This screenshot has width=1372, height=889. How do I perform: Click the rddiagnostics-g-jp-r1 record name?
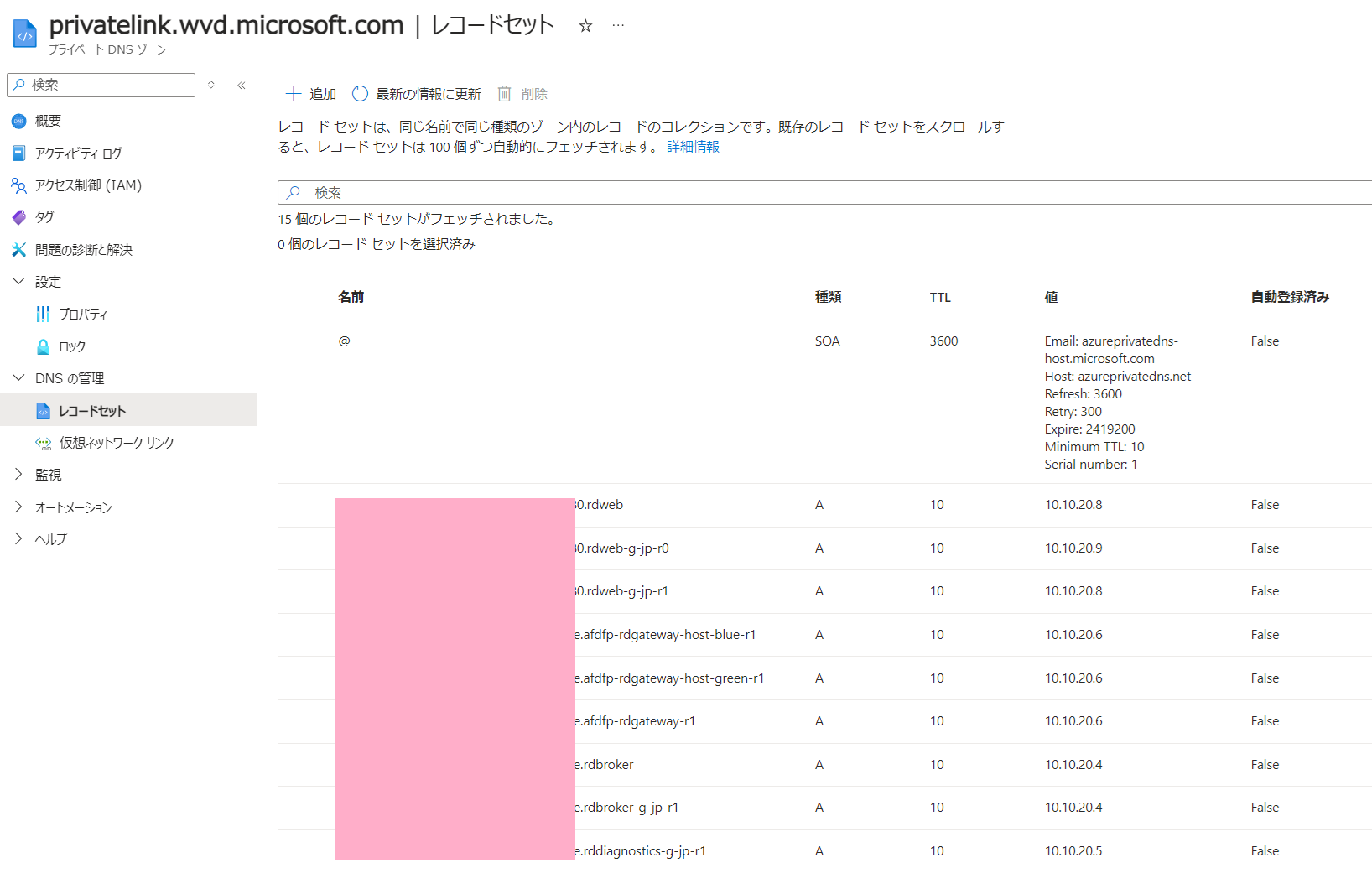640,851
